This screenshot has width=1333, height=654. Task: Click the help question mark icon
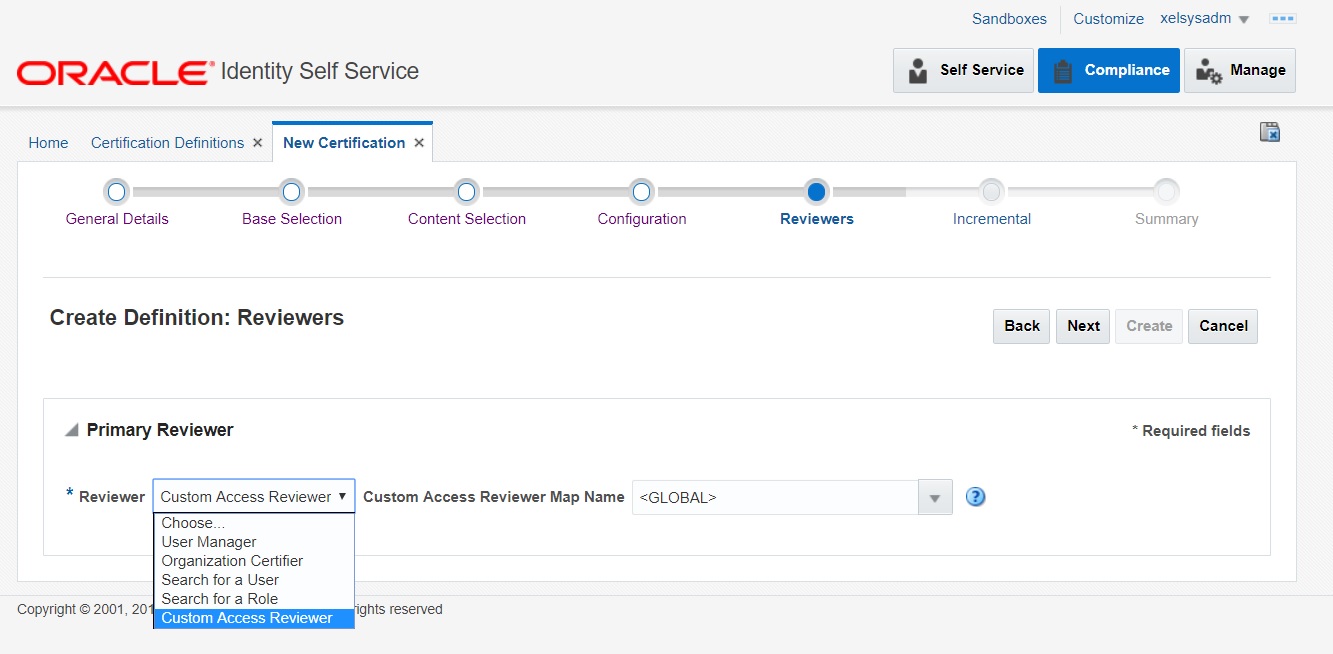pos(976,497)
